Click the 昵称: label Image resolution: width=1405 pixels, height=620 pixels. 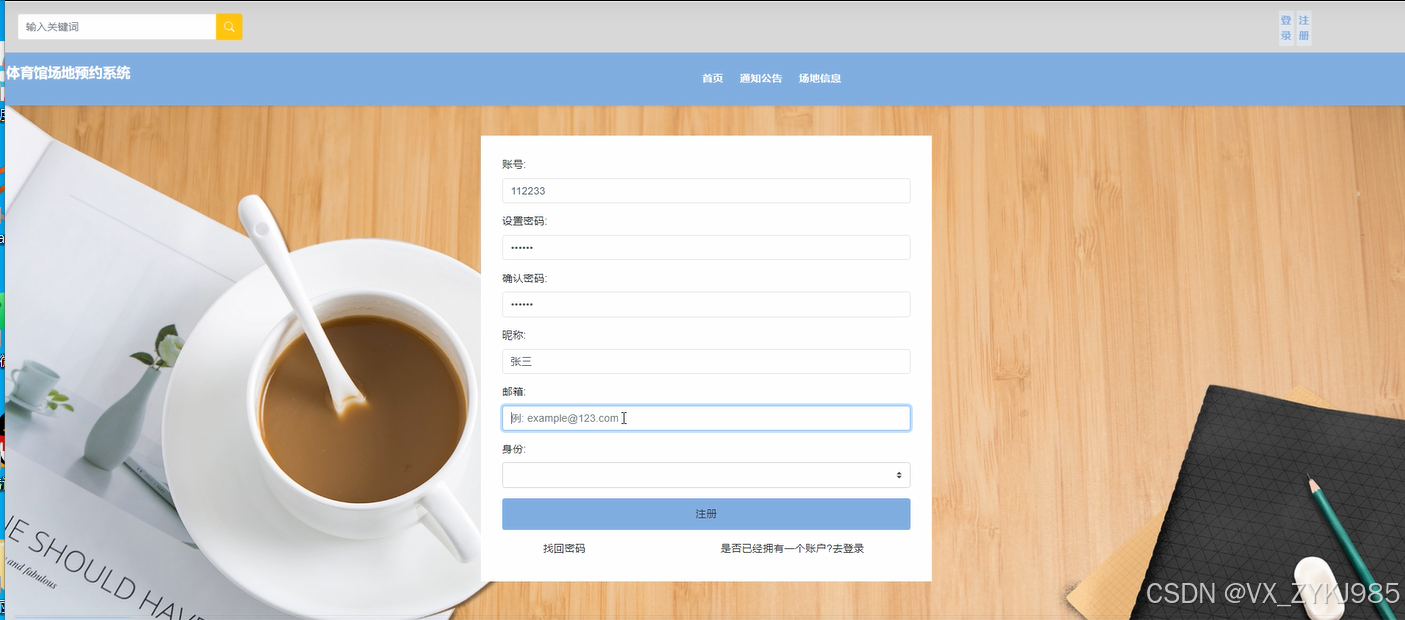514,335
